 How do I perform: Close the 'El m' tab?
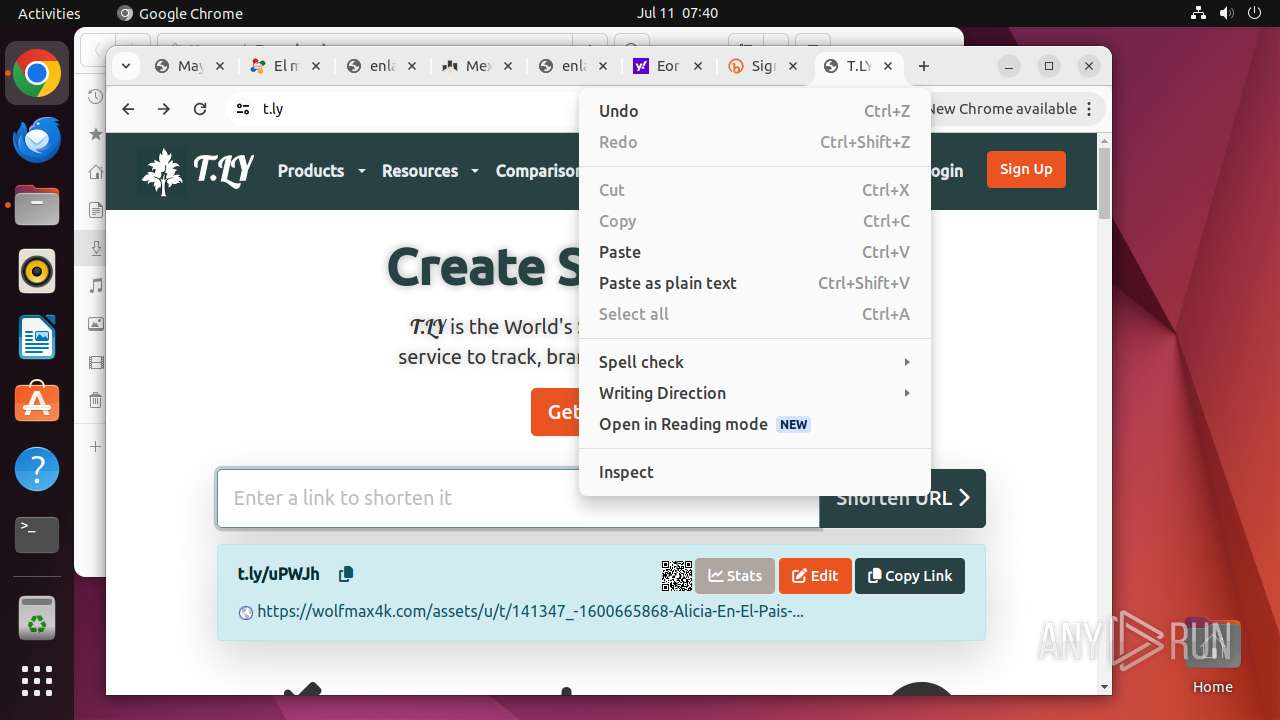(x=316, y=66)
